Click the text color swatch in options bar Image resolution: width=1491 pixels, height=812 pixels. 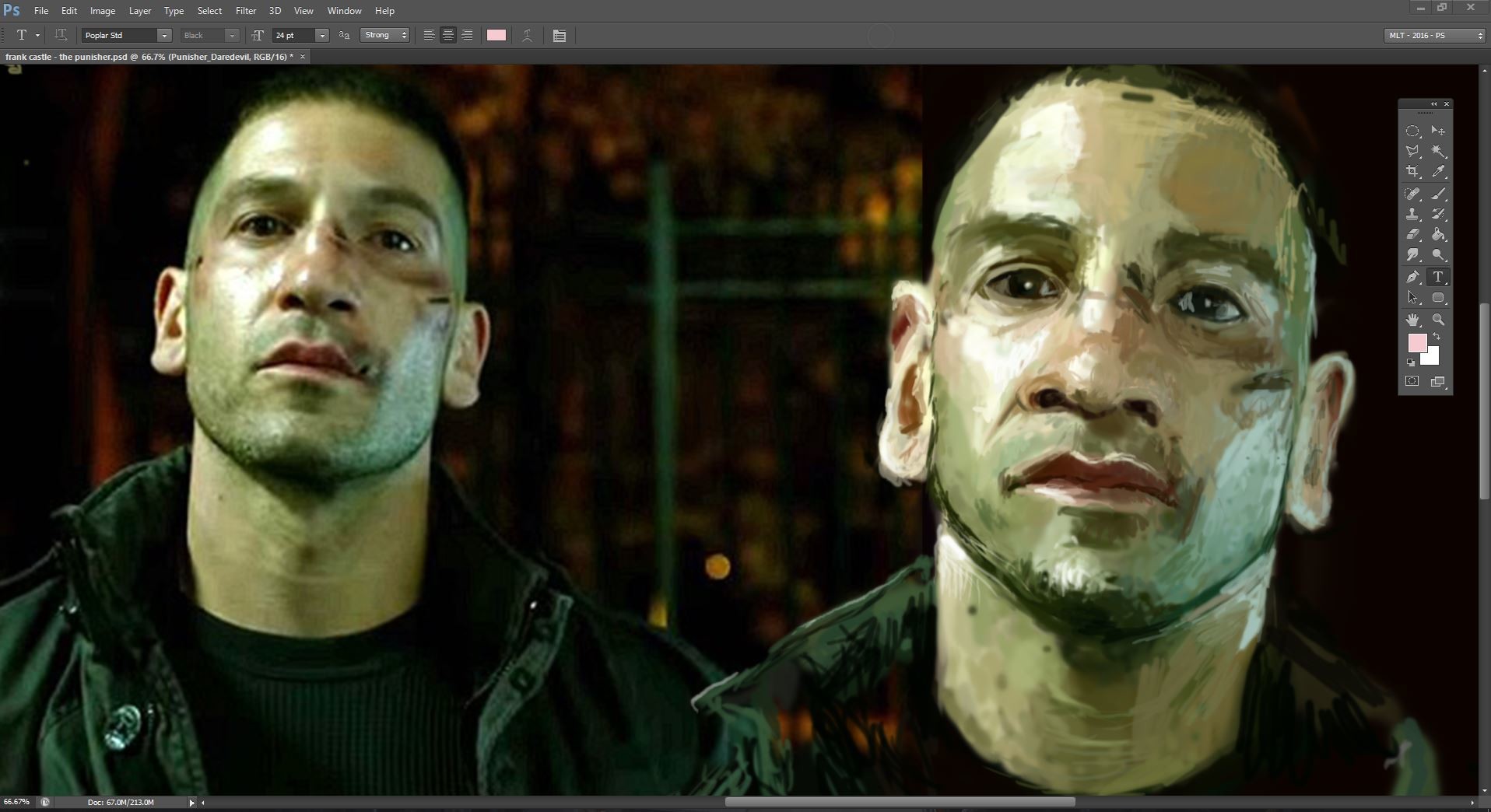(496, 35)
